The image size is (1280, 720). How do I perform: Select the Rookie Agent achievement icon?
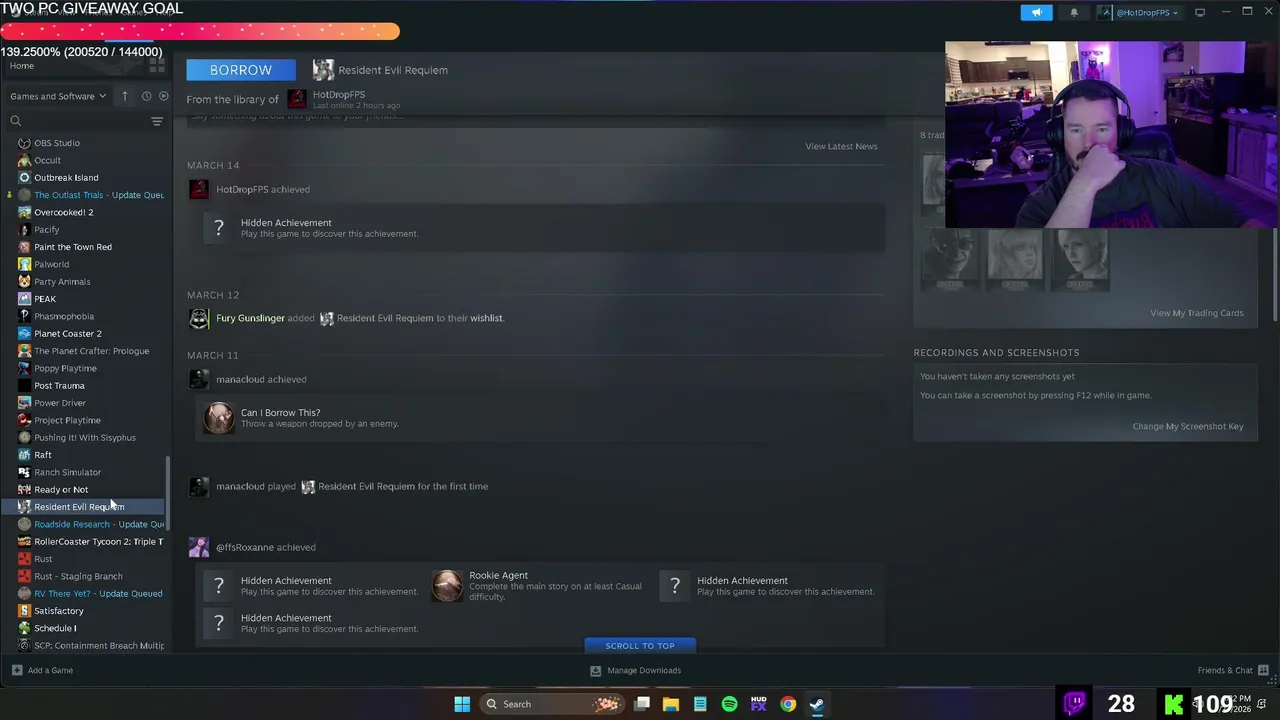(447, 586)
